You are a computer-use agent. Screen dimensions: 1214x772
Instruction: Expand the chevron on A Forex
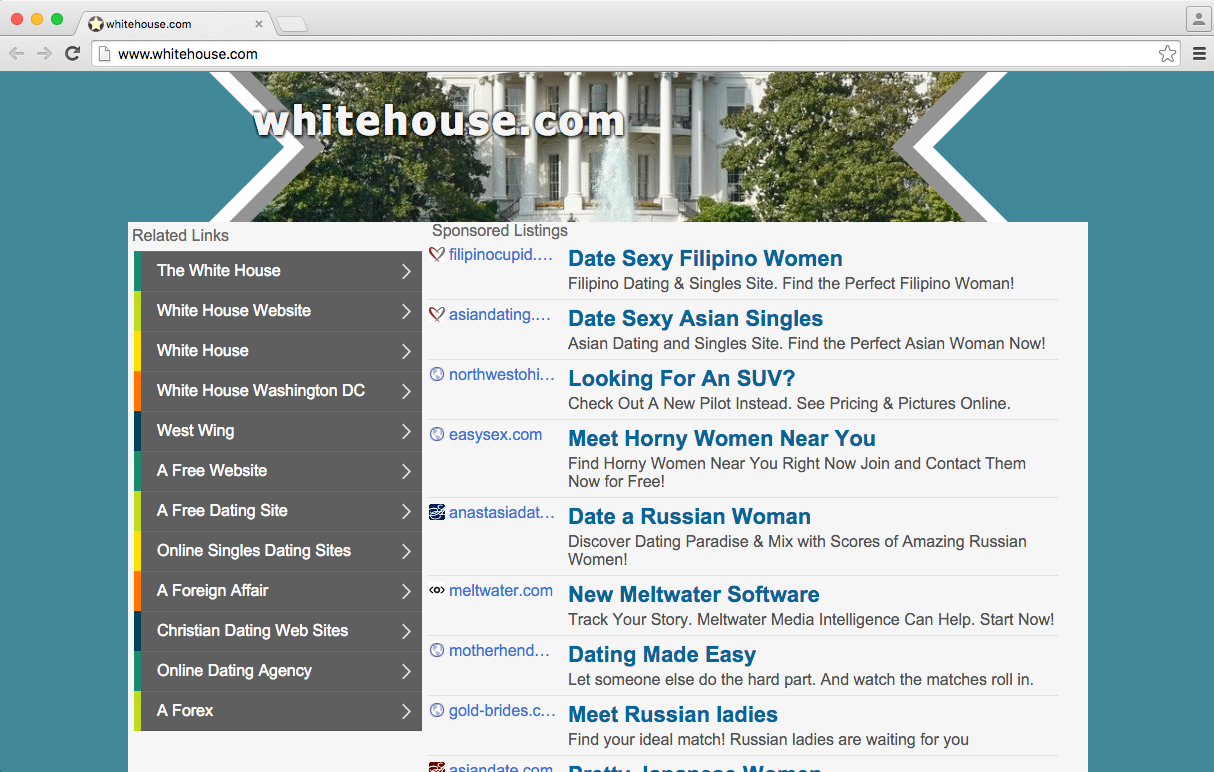[x=406, y=711]
